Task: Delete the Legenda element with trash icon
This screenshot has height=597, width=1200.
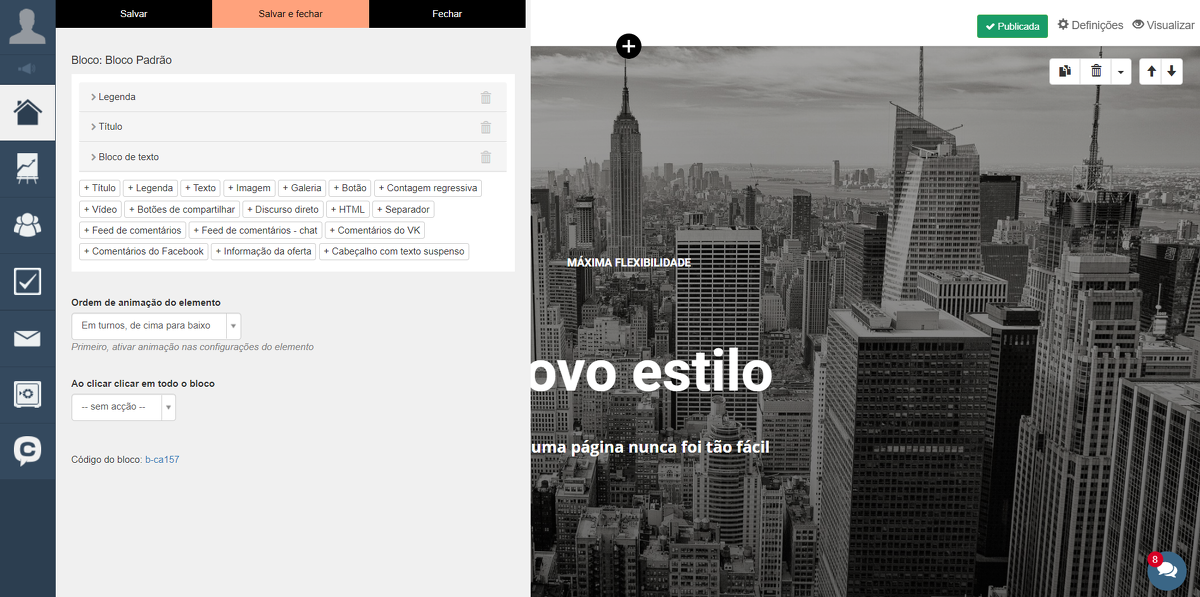Action: click(x=486, y=97)
